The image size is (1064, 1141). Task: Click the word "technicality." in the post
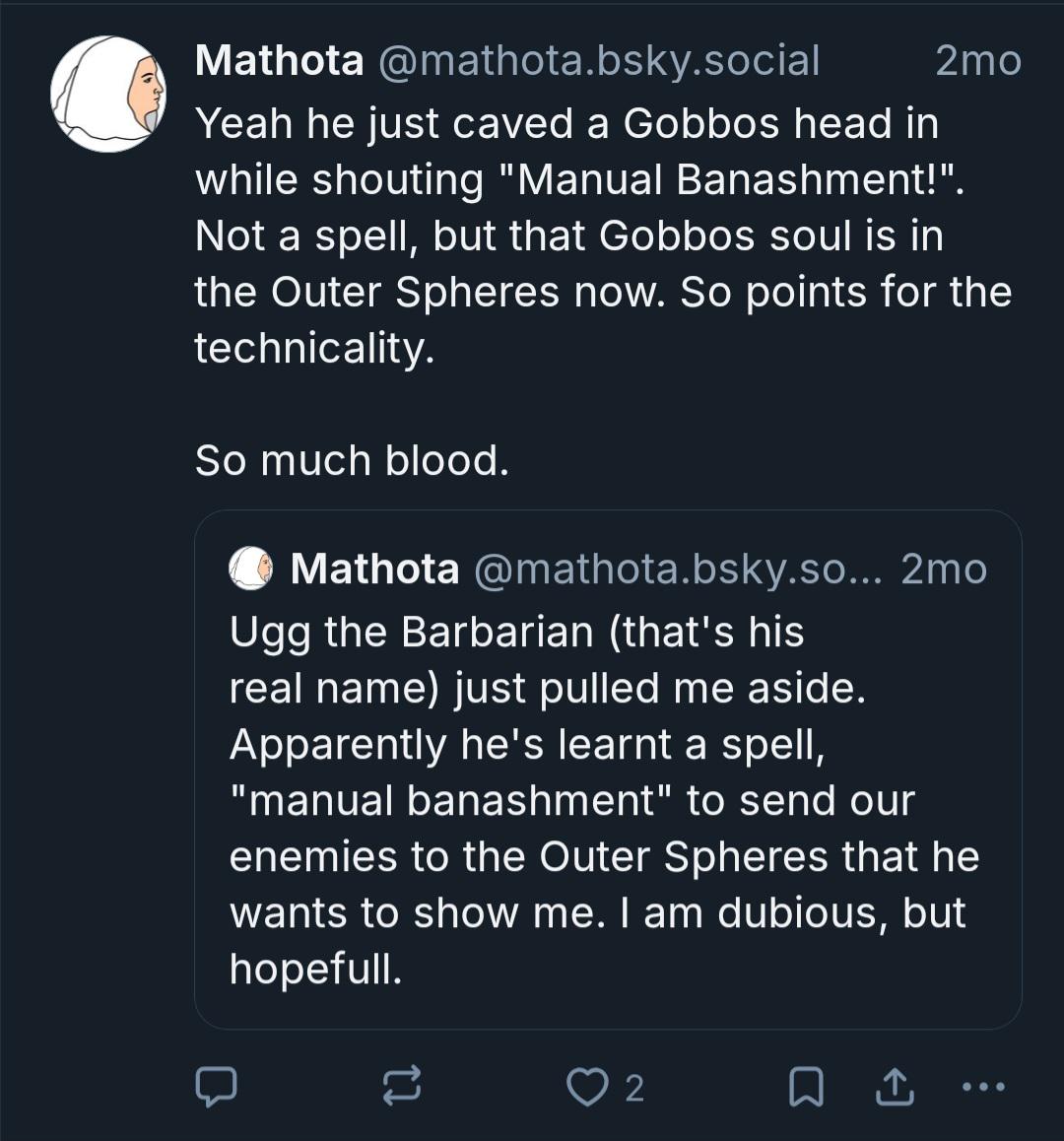(314, 348)
